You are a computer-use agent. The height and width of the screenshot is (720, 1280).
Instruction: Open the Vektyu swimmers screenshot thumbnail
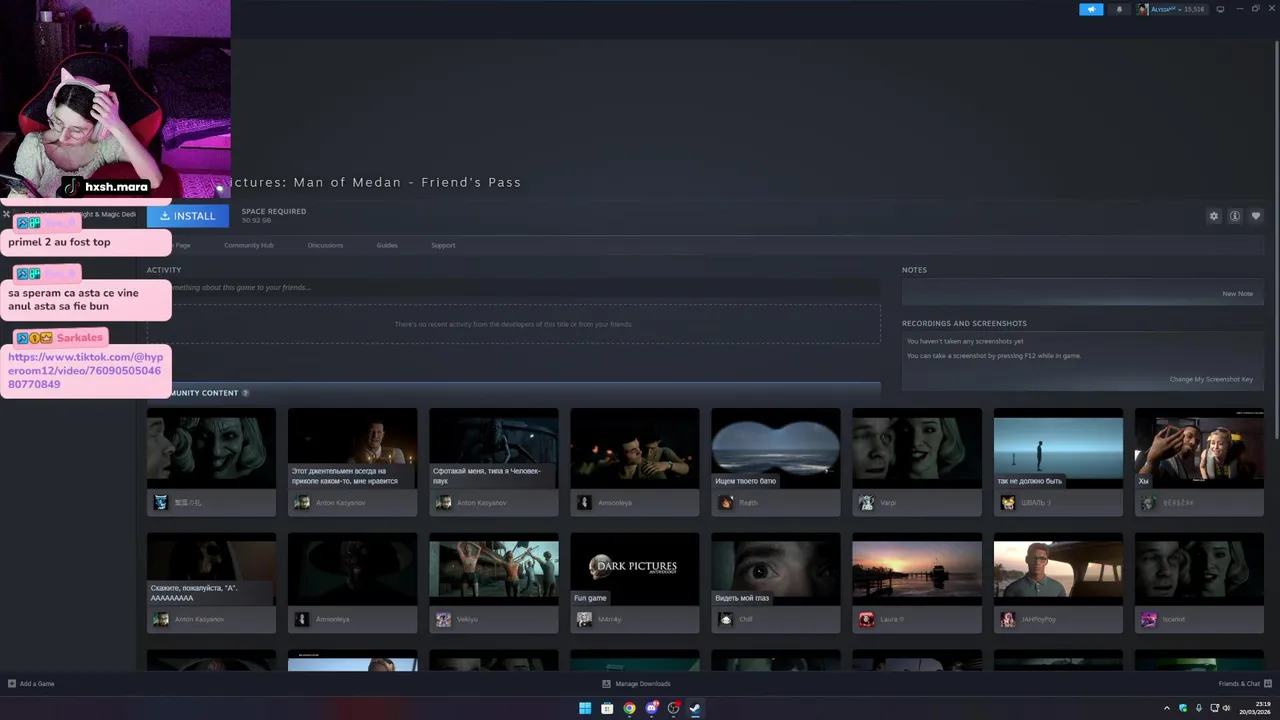pos(493,569)
